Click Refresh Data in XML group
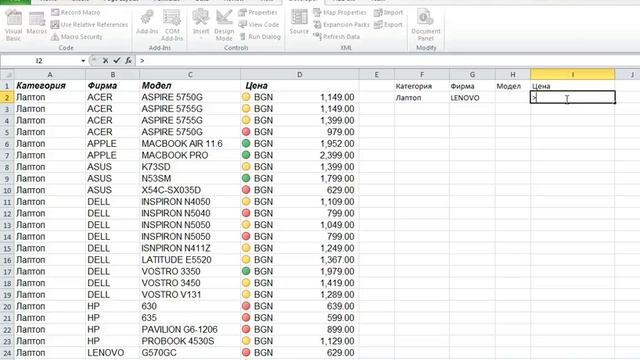 click(x=337, y=37)
